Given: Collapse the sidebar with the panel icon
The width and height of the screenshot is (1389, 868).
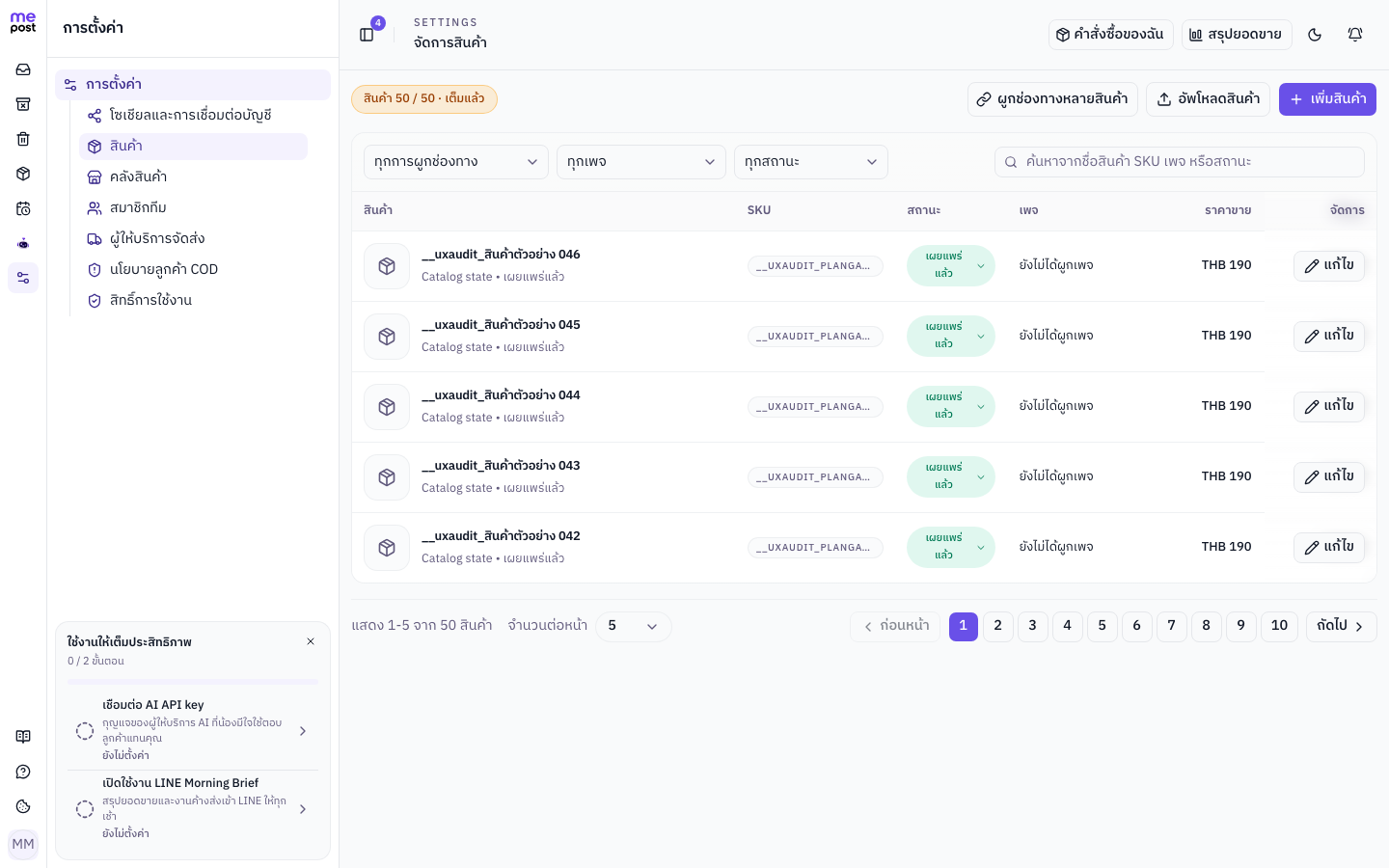Looking at the screenshot, I should tap(367, 35).
